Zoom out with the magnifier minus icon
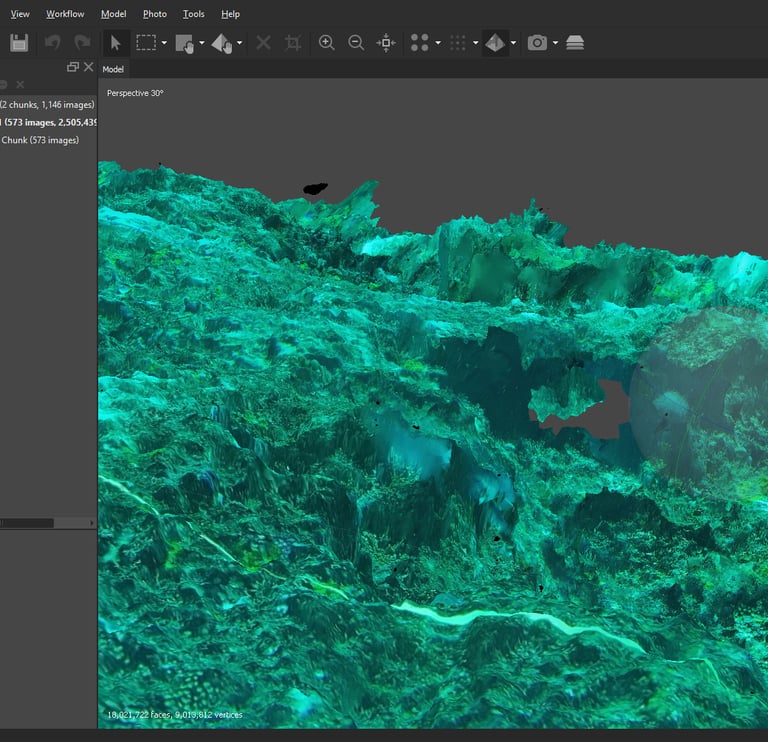The height and width of the screenshot is (742, 768). 356,43
